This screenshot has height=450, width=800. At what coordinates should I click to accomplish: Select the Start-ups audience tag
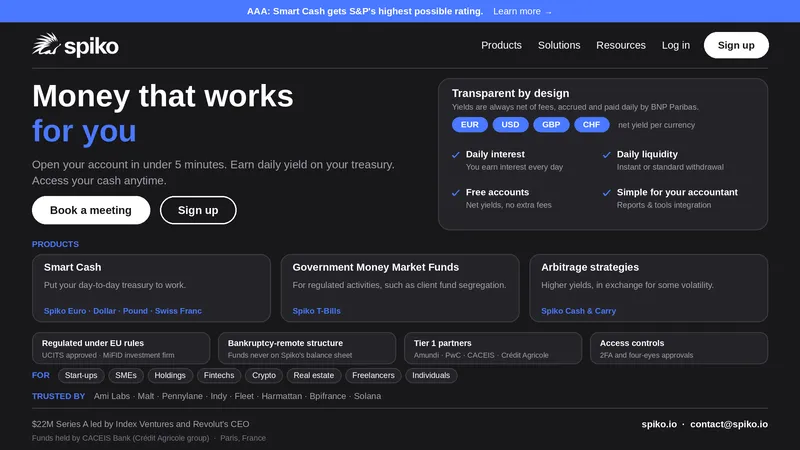click(81, 376)
